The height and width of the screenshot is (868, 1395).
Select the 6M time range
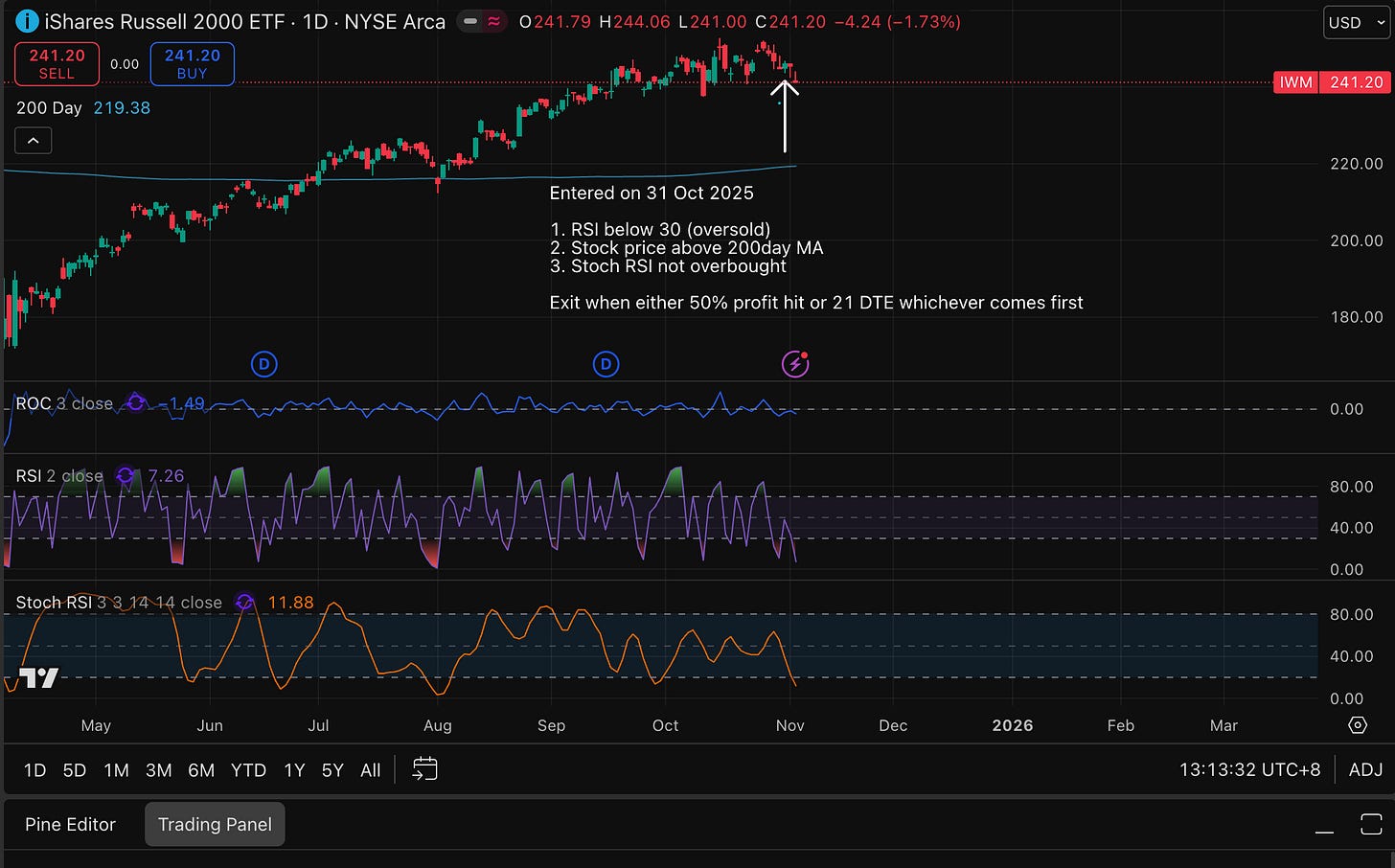pyautogui.click(x=201, y=770)
